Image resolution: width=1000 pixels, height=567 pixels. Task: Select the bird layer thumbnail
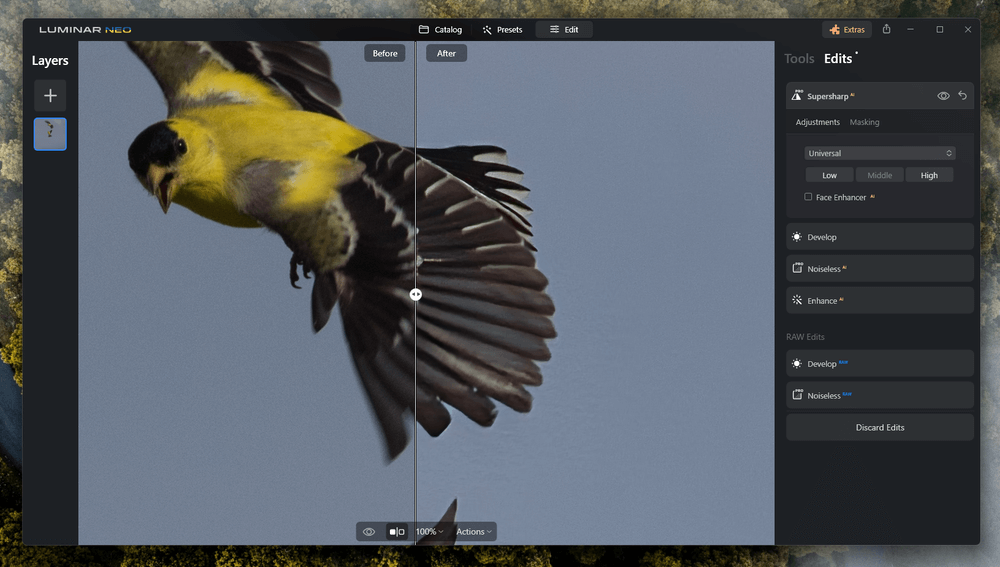[50, 134]
